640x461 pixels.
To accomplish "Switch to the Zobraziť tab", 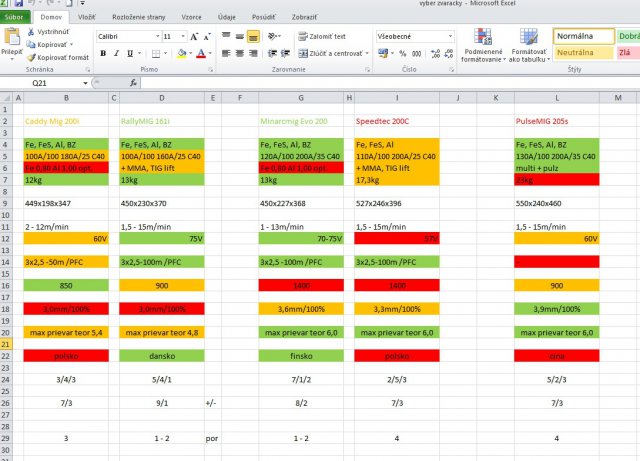I will [x=304, y=17].
